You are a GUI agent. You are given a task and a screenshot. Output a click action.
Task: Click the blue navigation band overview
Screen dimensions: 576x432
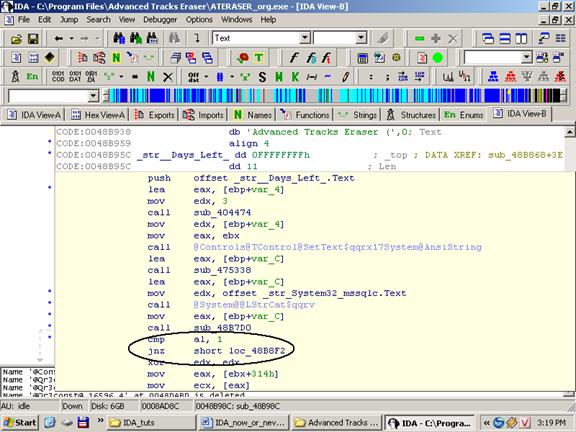click(334, 96)
